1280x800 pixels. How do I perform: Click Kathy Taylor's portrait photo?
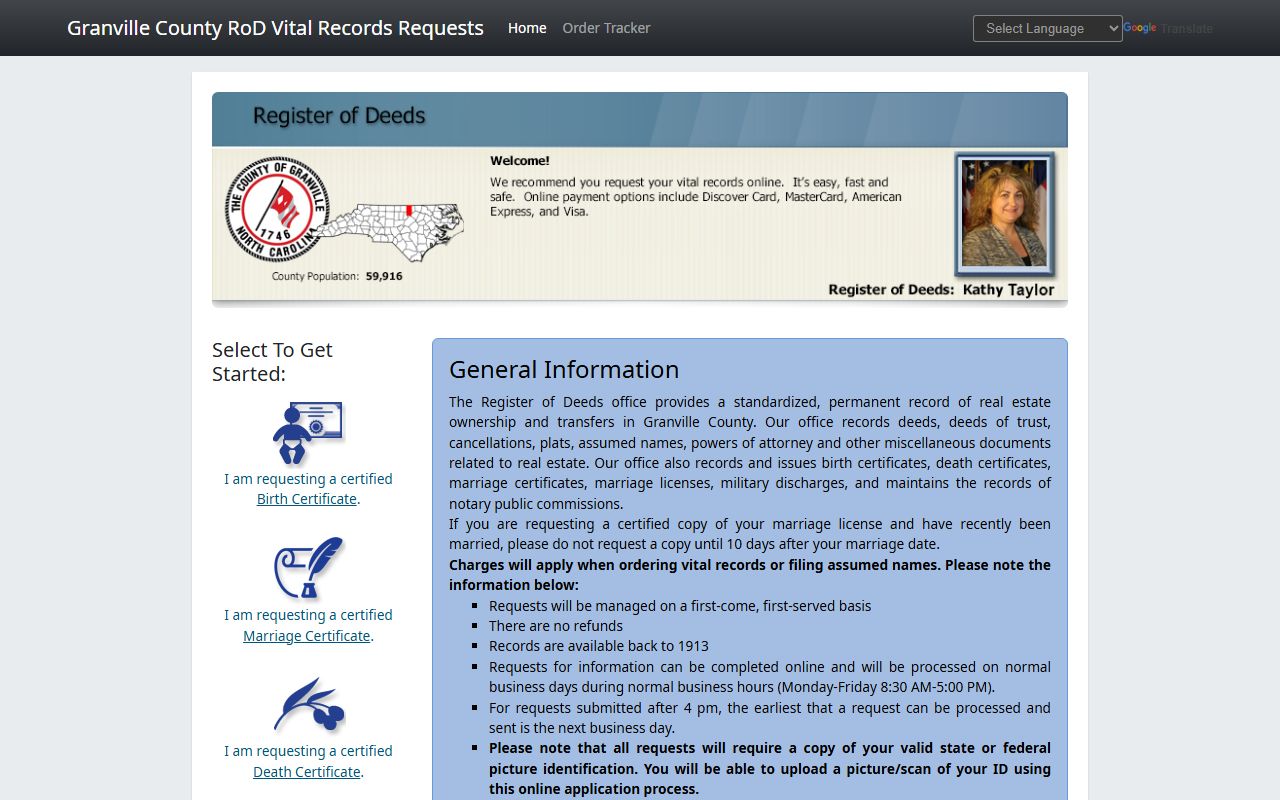(1005, 214)
